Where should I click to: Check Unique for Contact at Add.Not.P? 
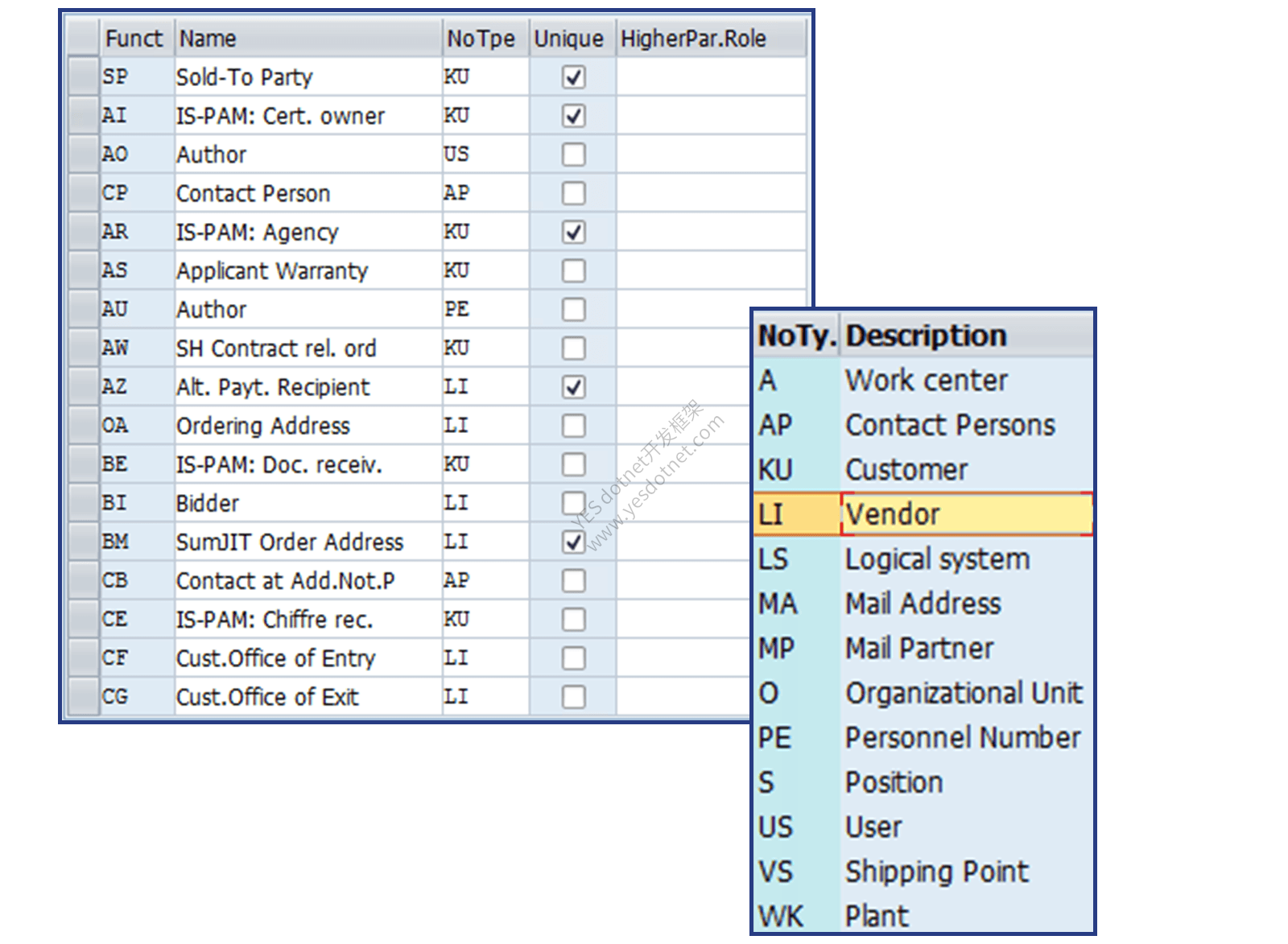click(x=573, y=580)
